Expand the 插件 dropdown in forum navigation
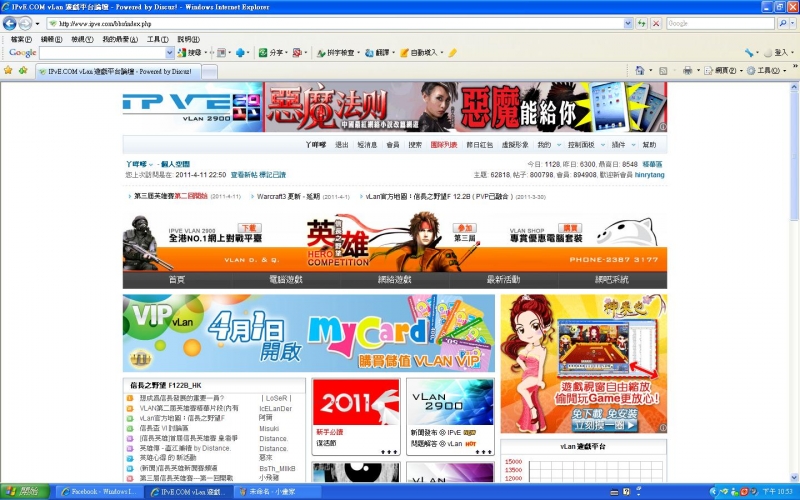The width and height of the screenshot is (800, 500). (633, 145)
